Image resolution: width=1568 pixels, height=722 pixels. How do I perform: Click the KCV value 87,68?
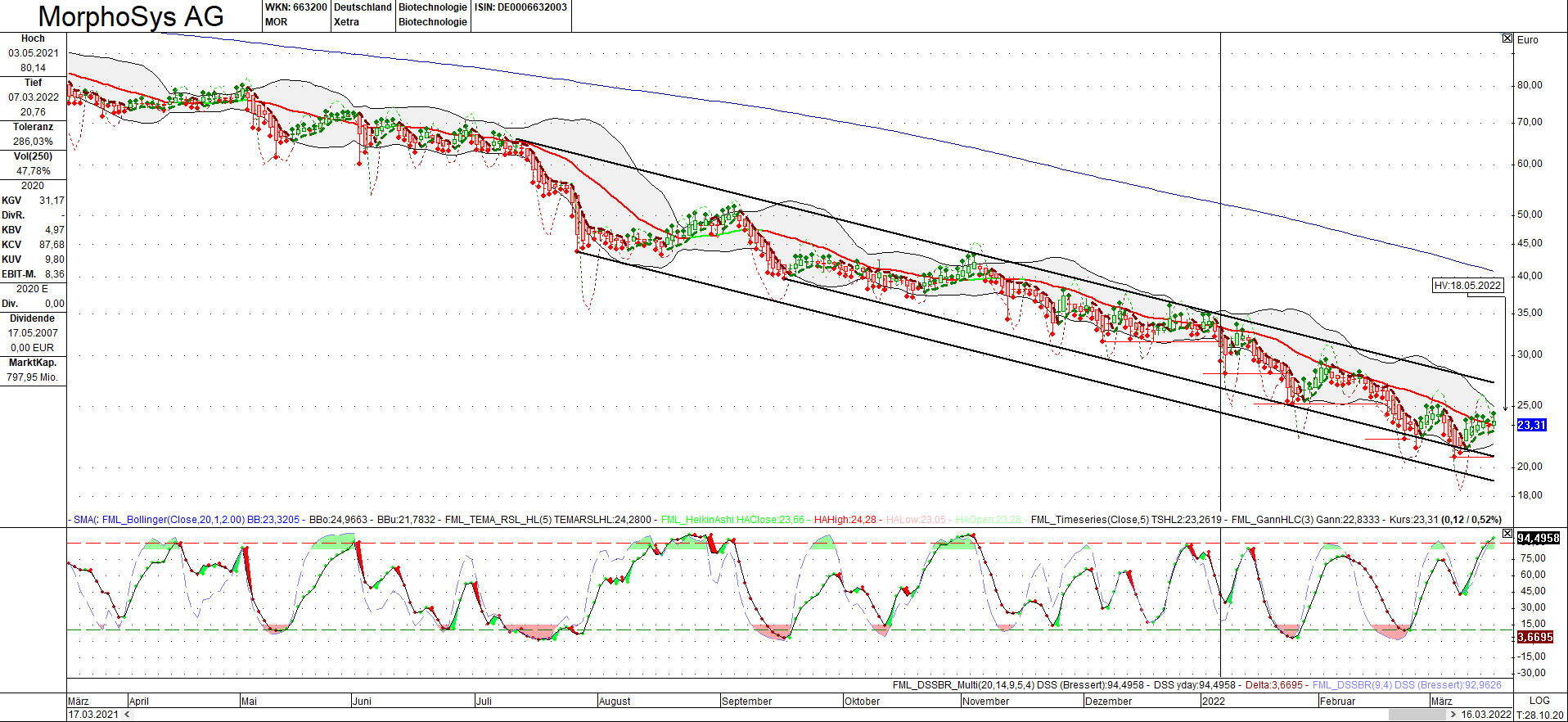pyautogui.click(x=52, y=245)
